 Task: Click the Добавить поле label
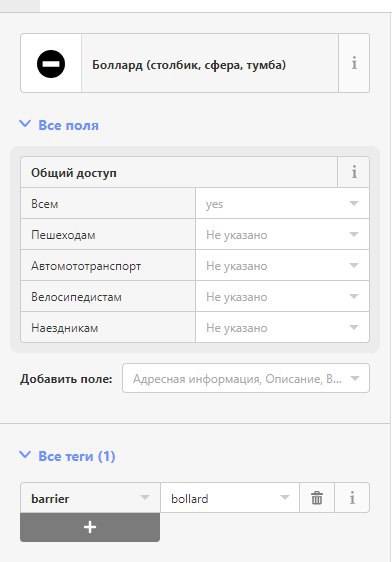click(66, 379)
